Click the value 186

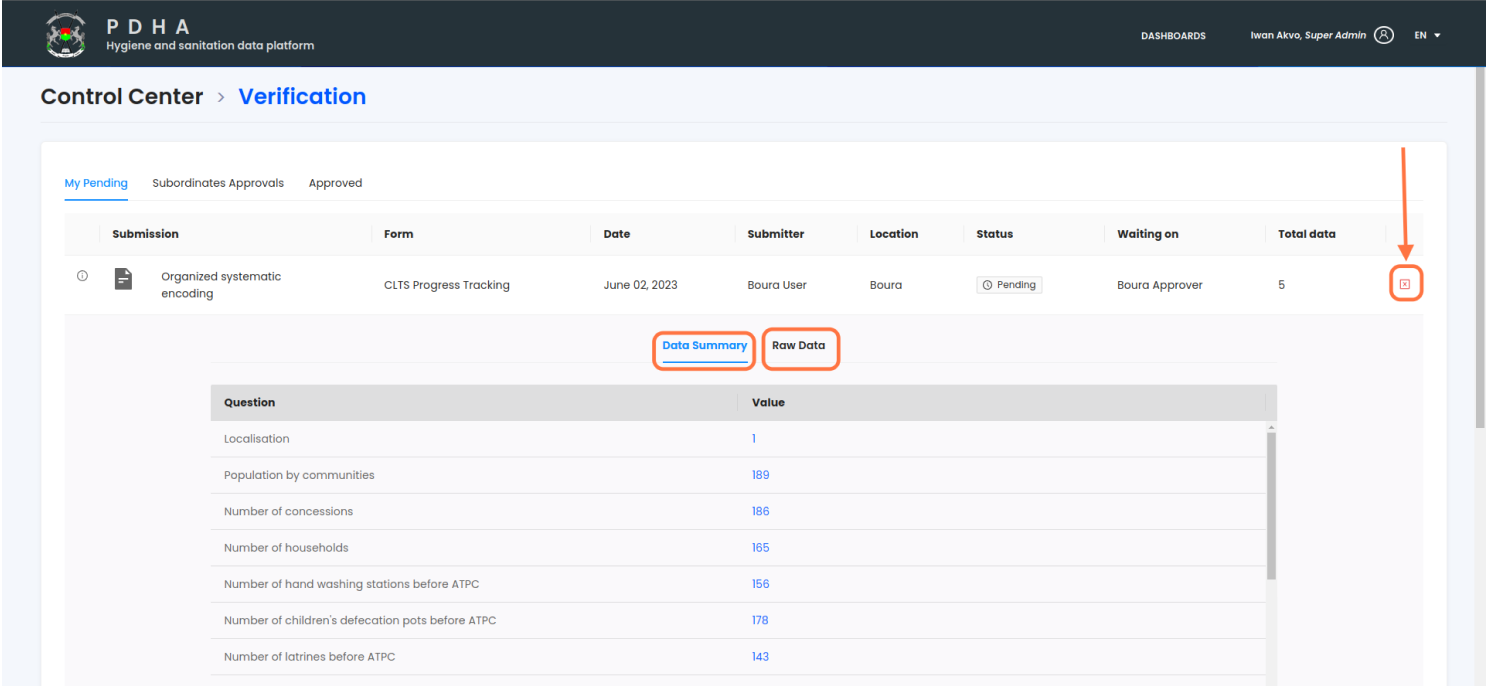[761, 511]
